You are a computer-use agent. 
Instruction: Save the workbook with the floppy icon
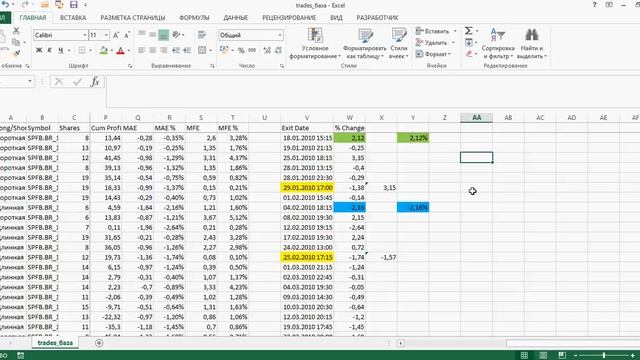click(x=74, y=5)
